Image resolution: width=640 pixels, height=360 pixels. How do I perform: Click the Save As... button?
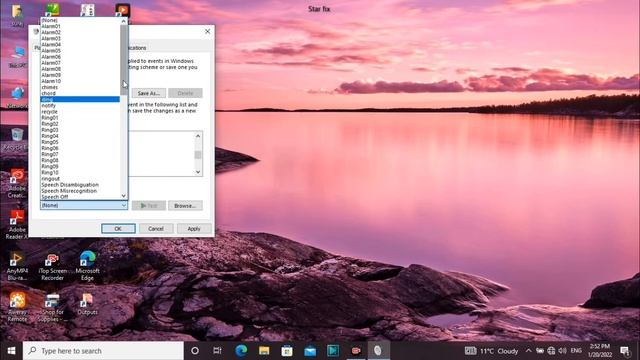tap(149, 93)
